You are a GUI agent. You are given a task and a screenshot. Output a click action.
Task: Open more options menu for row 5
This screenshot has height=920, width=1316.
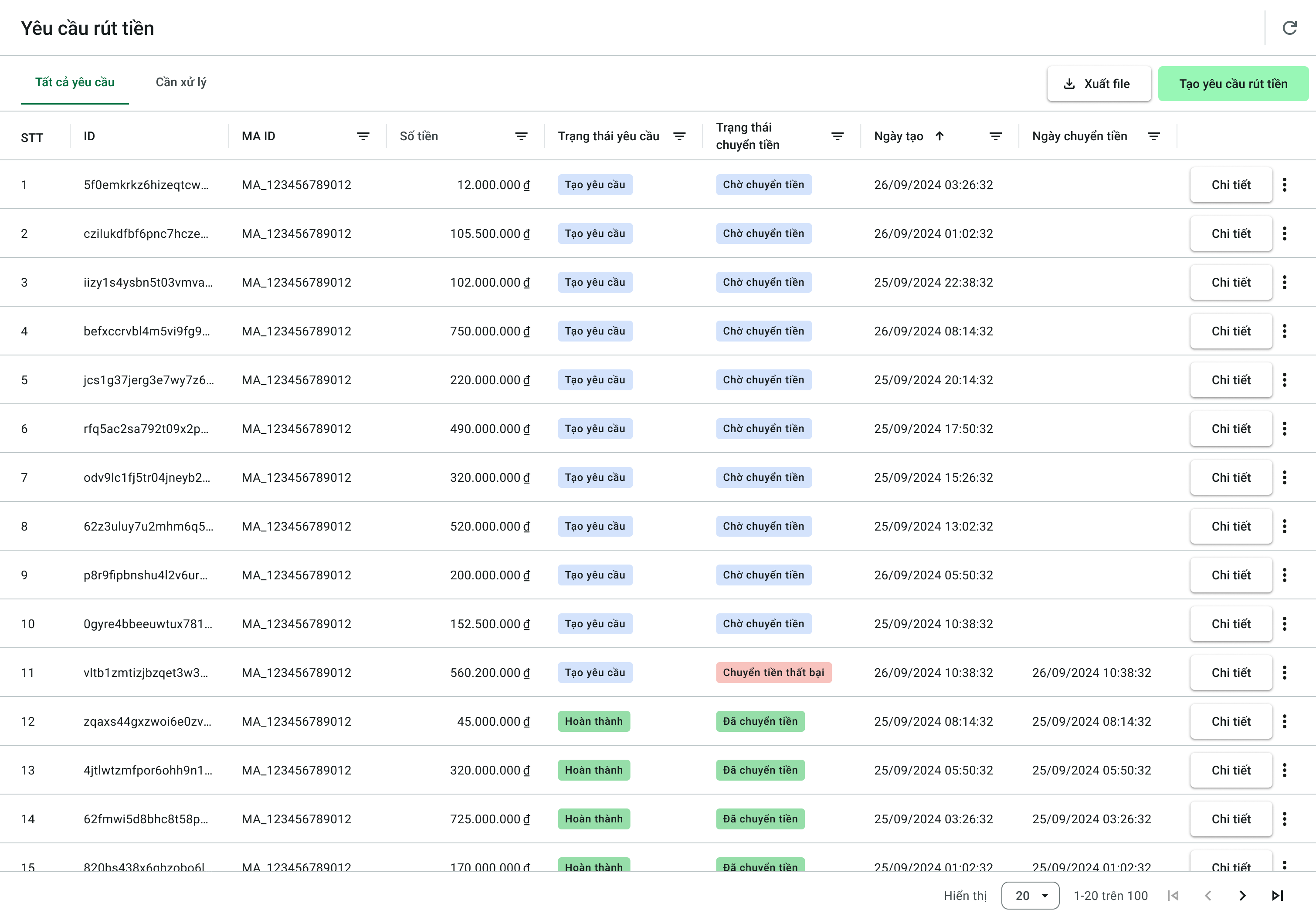pyautogui.click(x=1285, y=380)
